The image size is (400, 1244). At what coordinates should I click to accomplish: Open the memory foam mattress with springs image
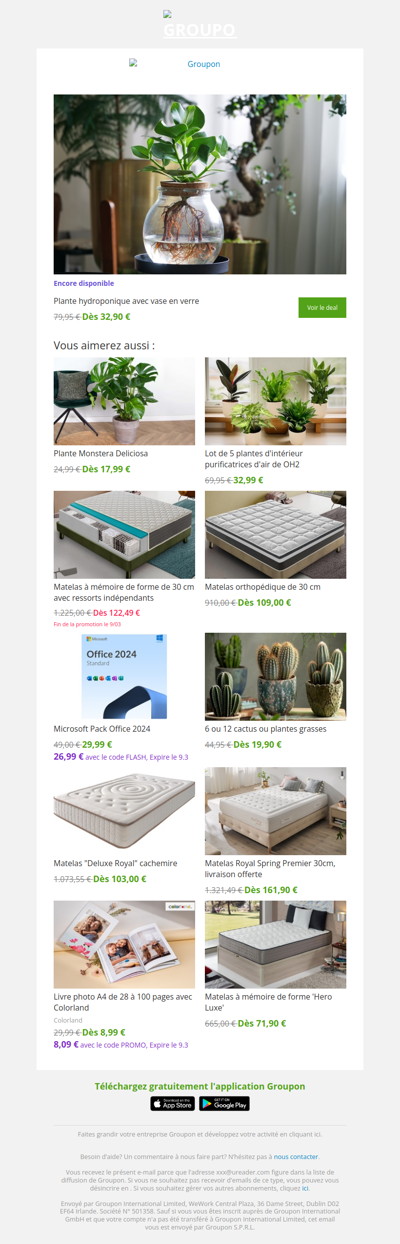pos(124,535)
